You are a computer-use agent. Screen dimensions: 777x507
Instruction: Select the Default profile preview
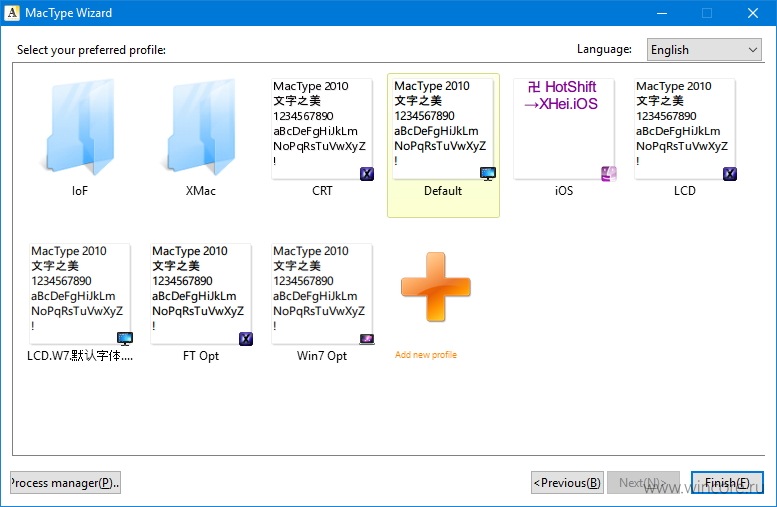(x=443, y=128)
